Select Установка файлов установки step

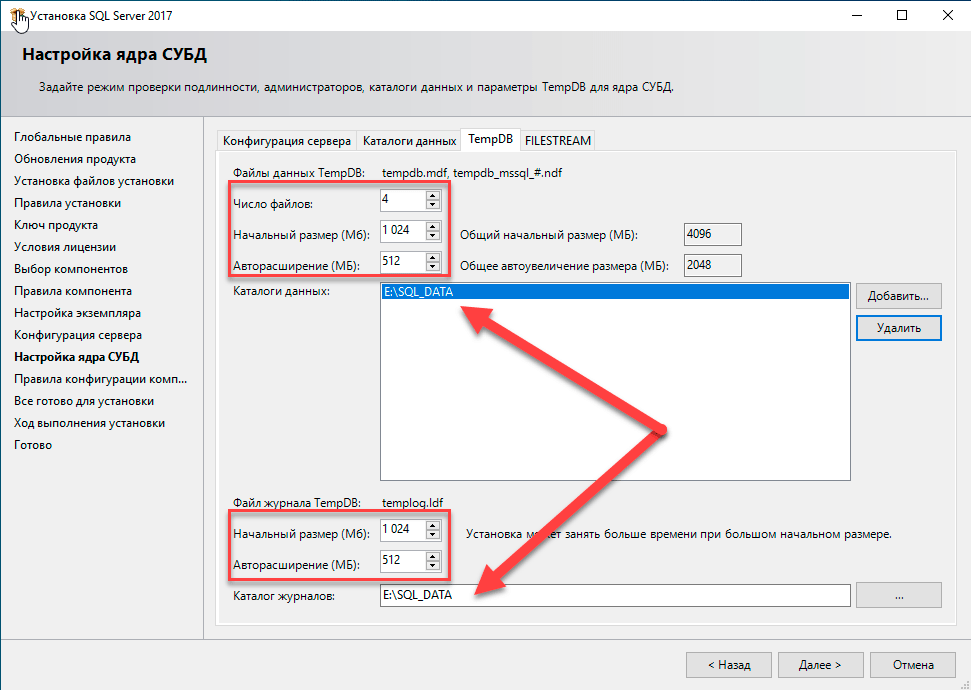point(94,181)
